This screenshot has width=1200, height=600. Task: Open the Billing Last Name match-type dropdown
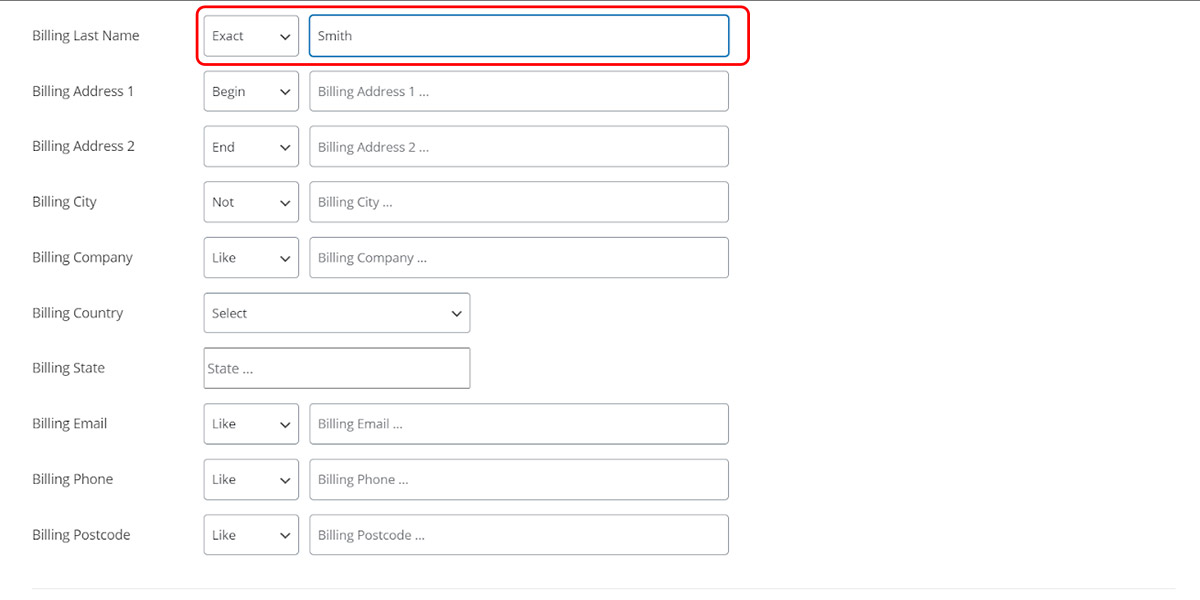[251, 36]
